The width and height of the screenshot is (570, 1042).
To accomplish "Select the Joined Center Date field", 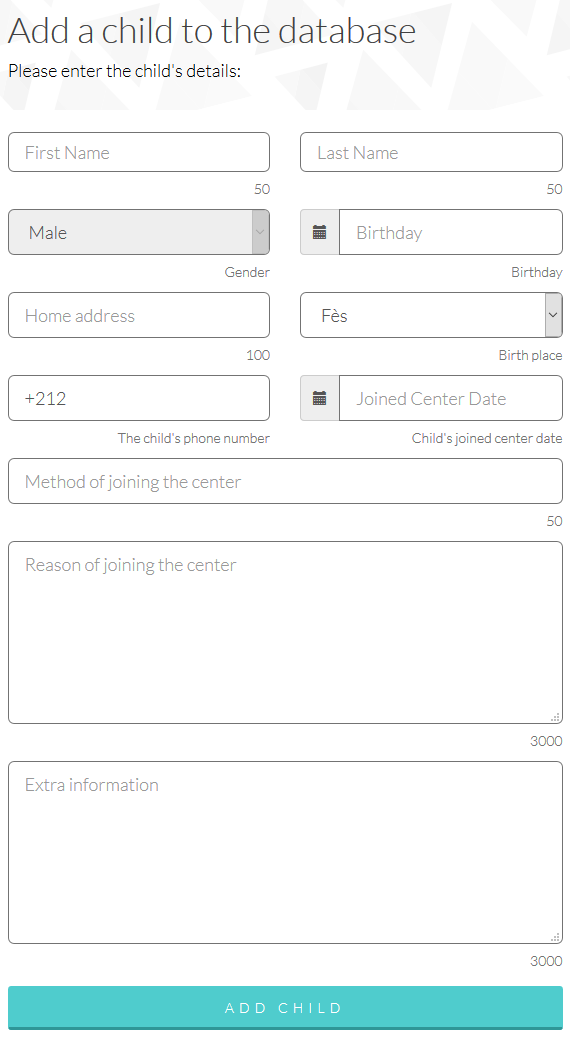I will (450, 398).
